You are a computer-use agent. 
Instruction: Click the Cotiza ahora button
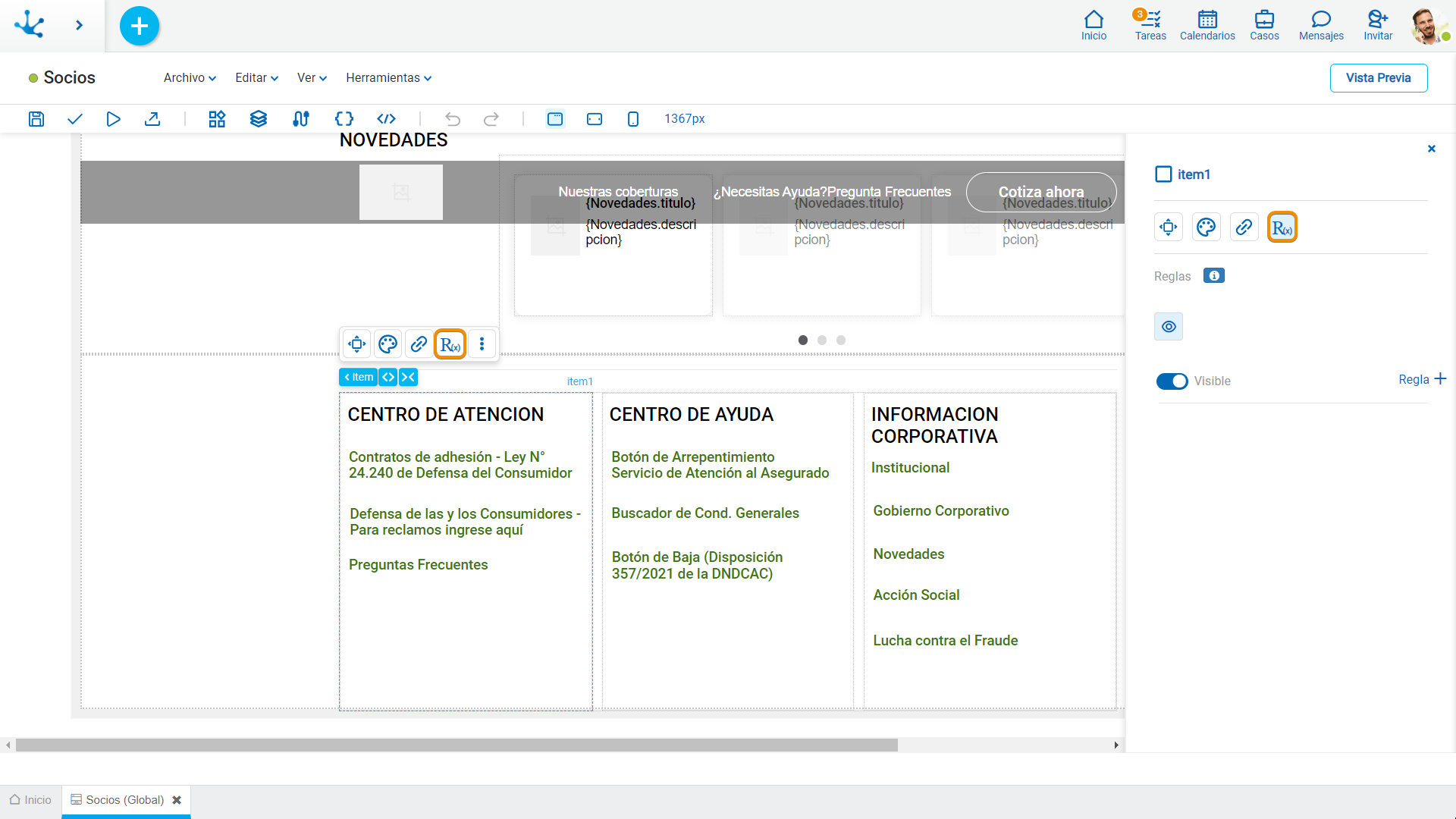point(1041,192)
